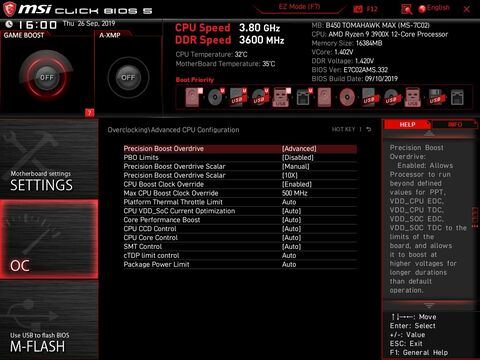Viewport: 480px width, 360px height.
Task: Edit Max CPU Boost Clock Override 500 MHz
Action: 295,193
